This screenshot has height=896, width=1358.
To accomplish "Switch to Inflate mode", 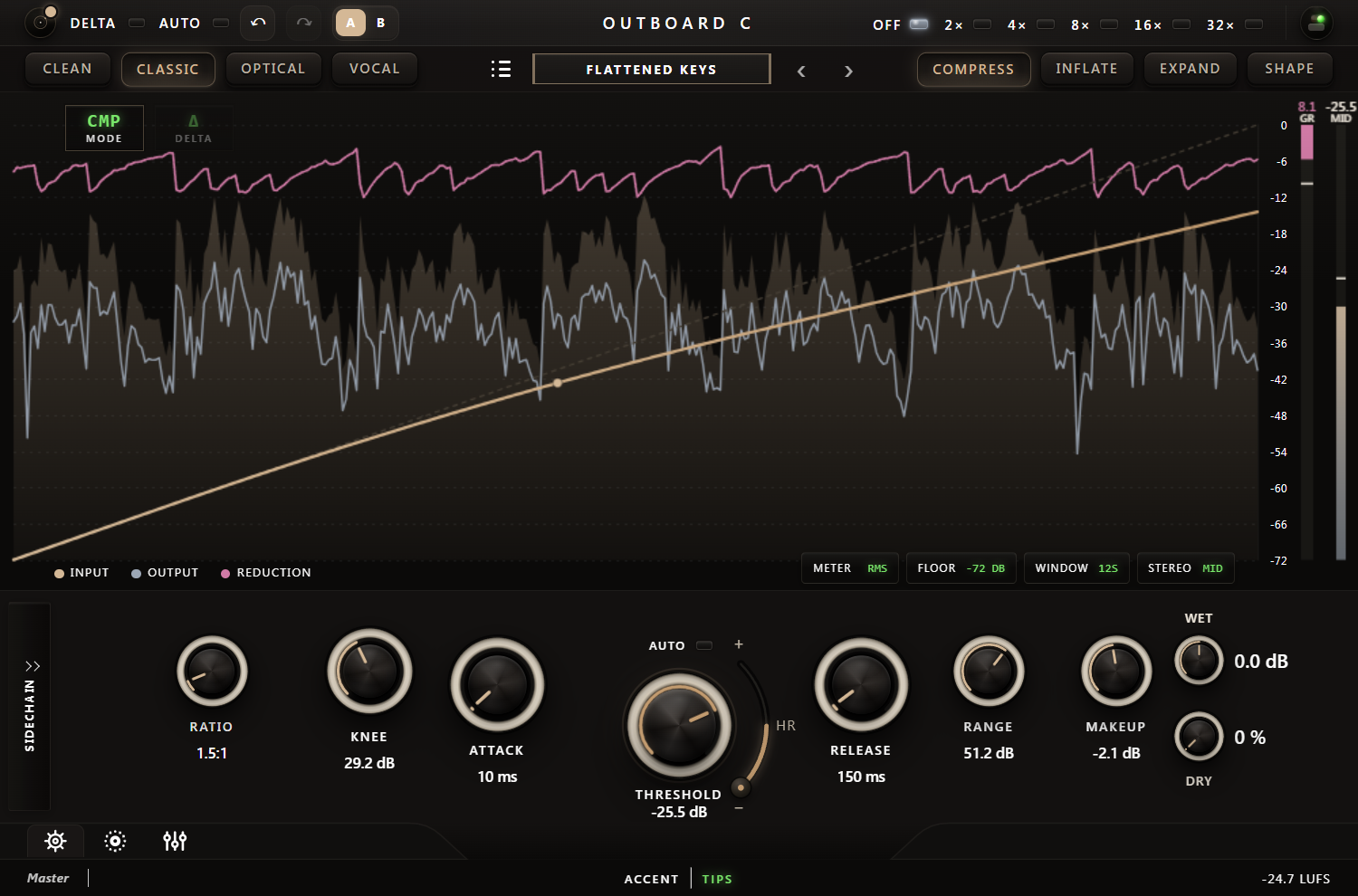I will point(1086,69).
